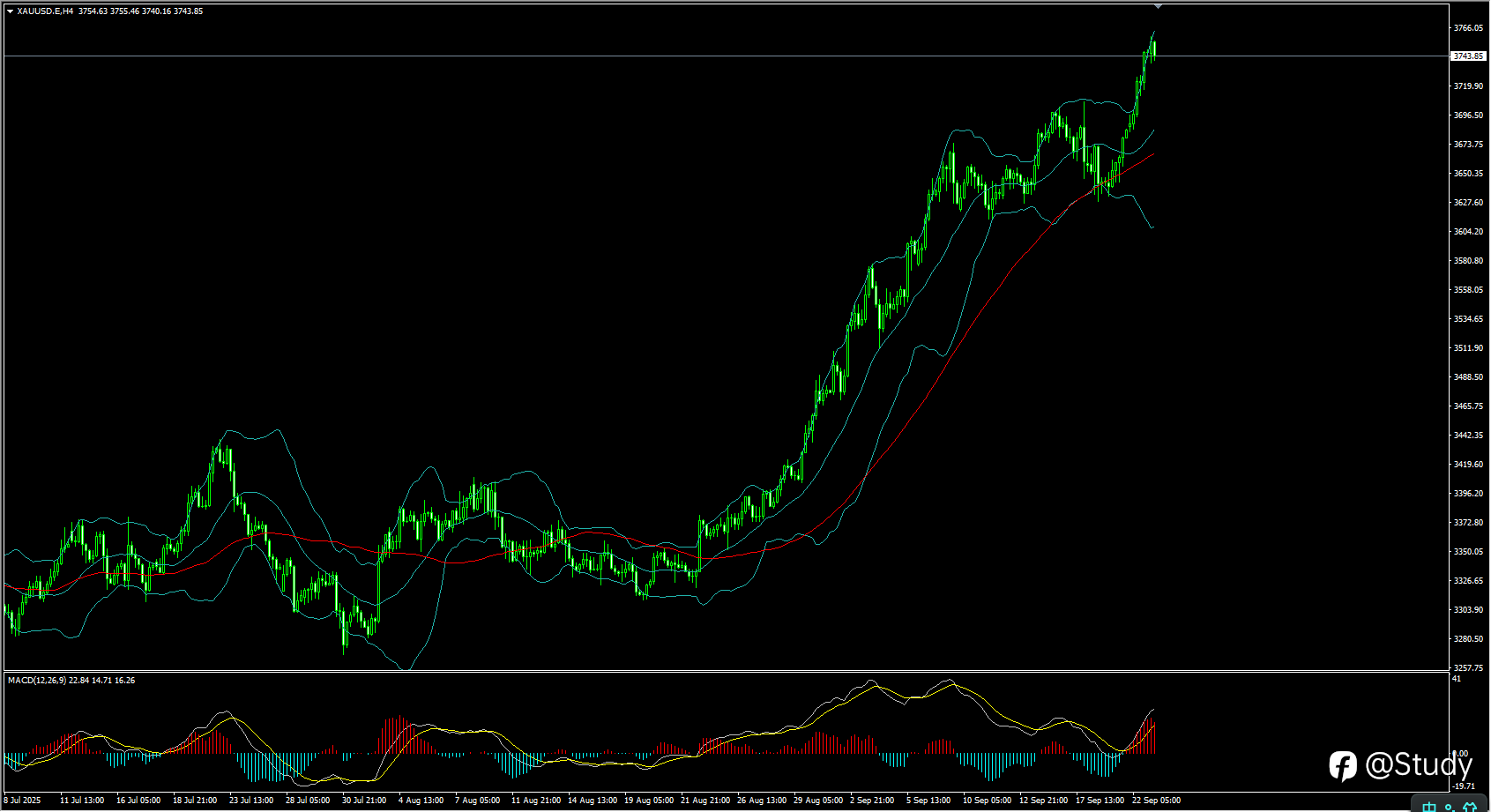Click the 3257.75 price scale label

[x=1468, y=668]
